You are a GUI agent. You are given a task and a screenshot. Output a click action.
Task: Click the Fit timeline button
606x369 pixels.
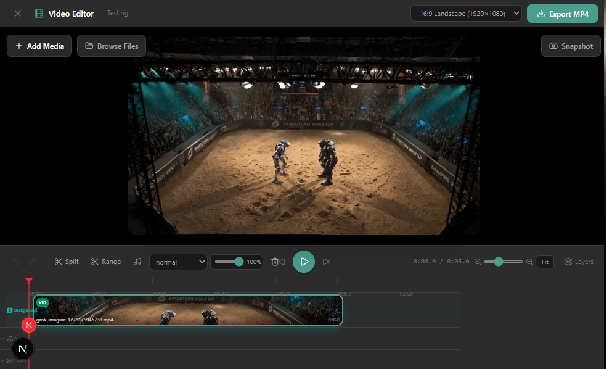pyautogui.click(x=545, y=262)
